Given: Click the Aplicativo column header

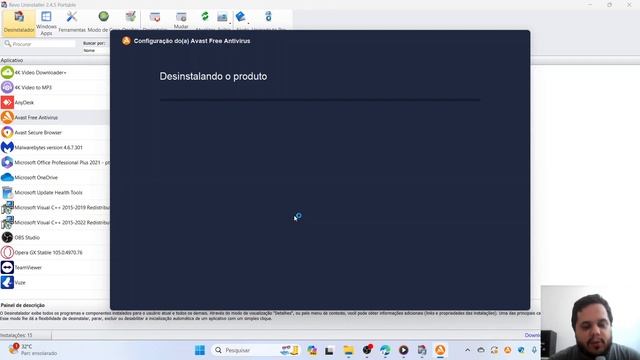Looking at the screenshot, I should tap(54, 60).
